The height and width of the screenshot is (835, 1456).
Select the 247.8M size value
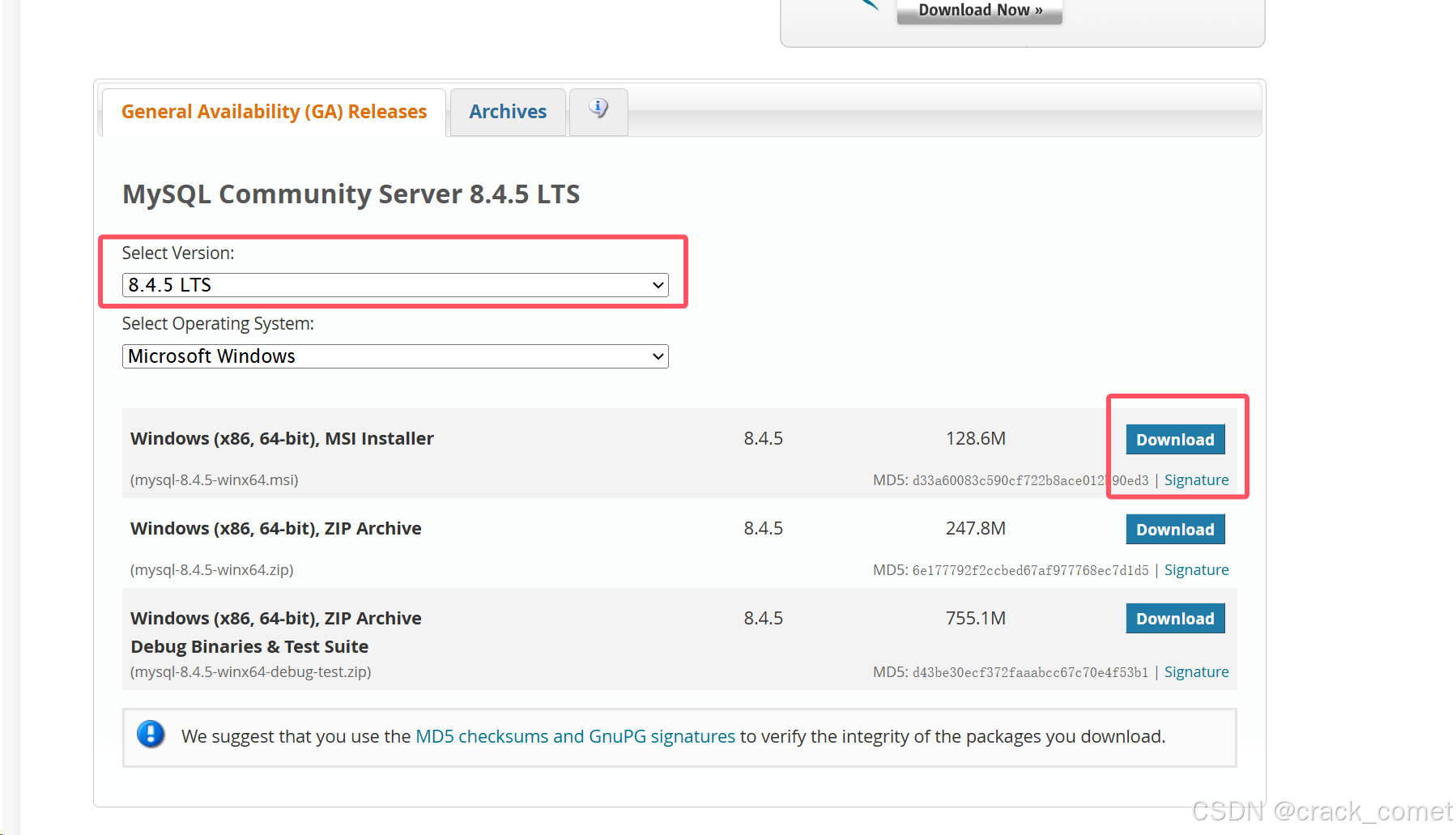[976, 529]
